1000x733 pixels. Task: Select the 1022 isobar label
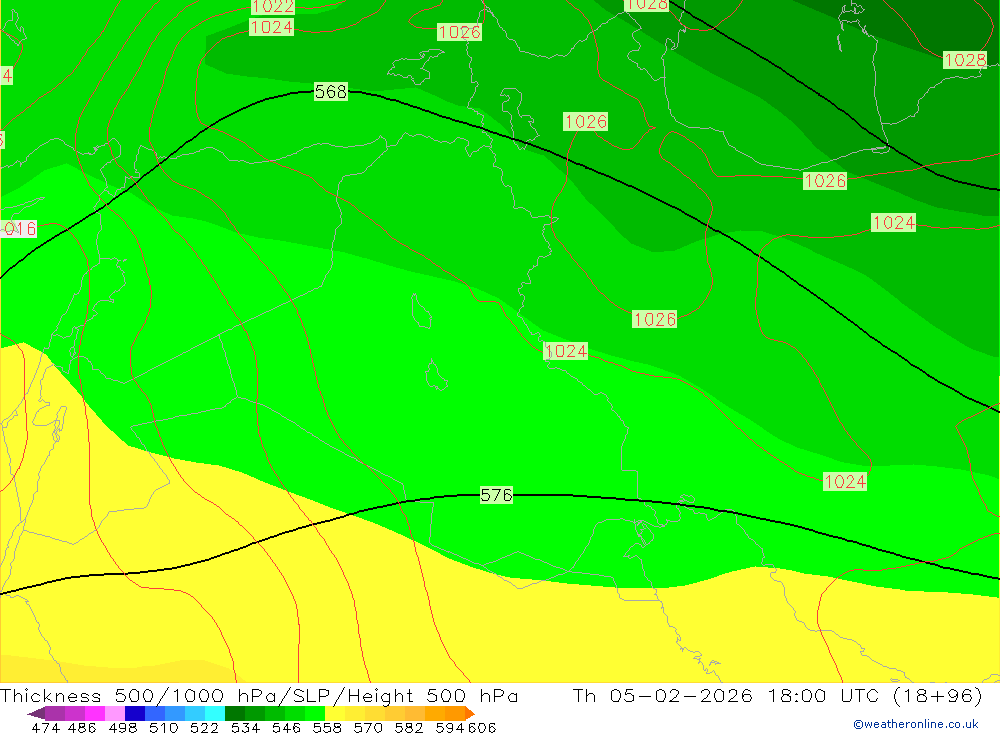273,7
